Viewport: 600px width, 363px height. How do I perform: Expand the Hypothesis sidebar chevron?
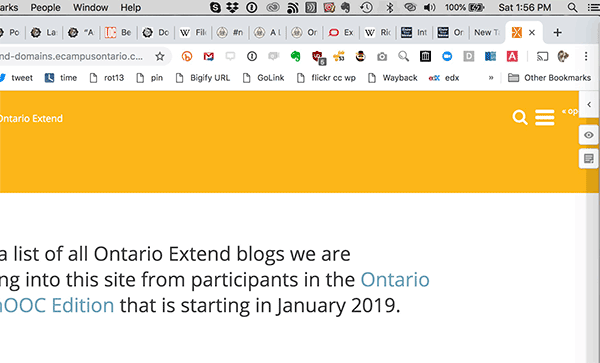589,104
